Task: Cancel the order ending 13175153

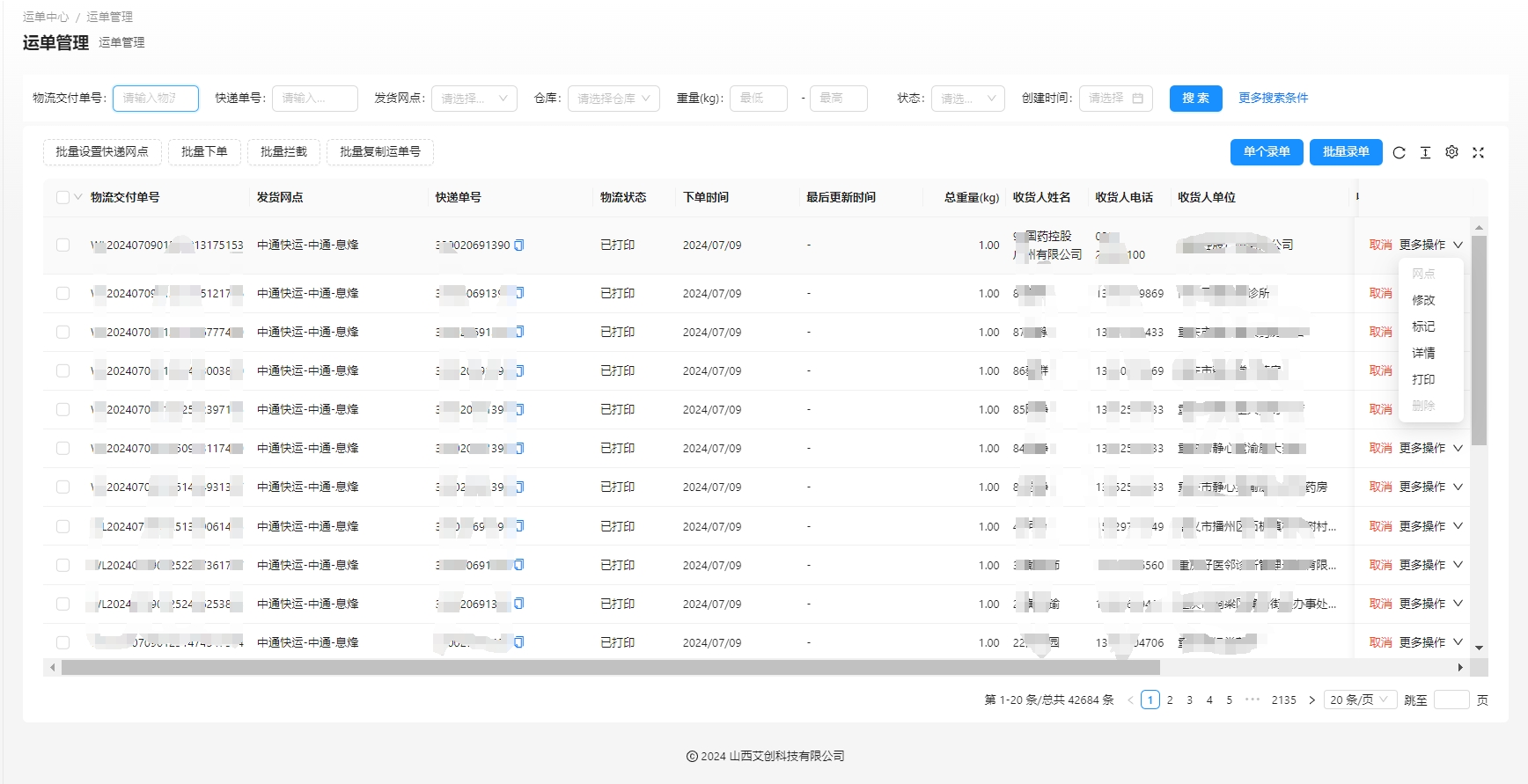Action: 1380,245
